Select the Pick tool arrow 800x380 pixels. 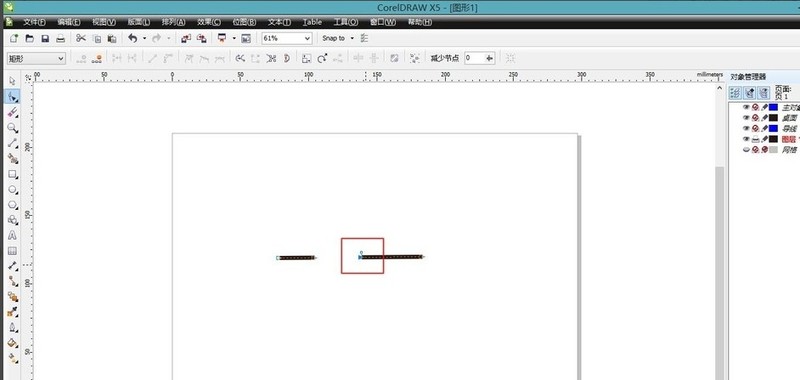12,81
